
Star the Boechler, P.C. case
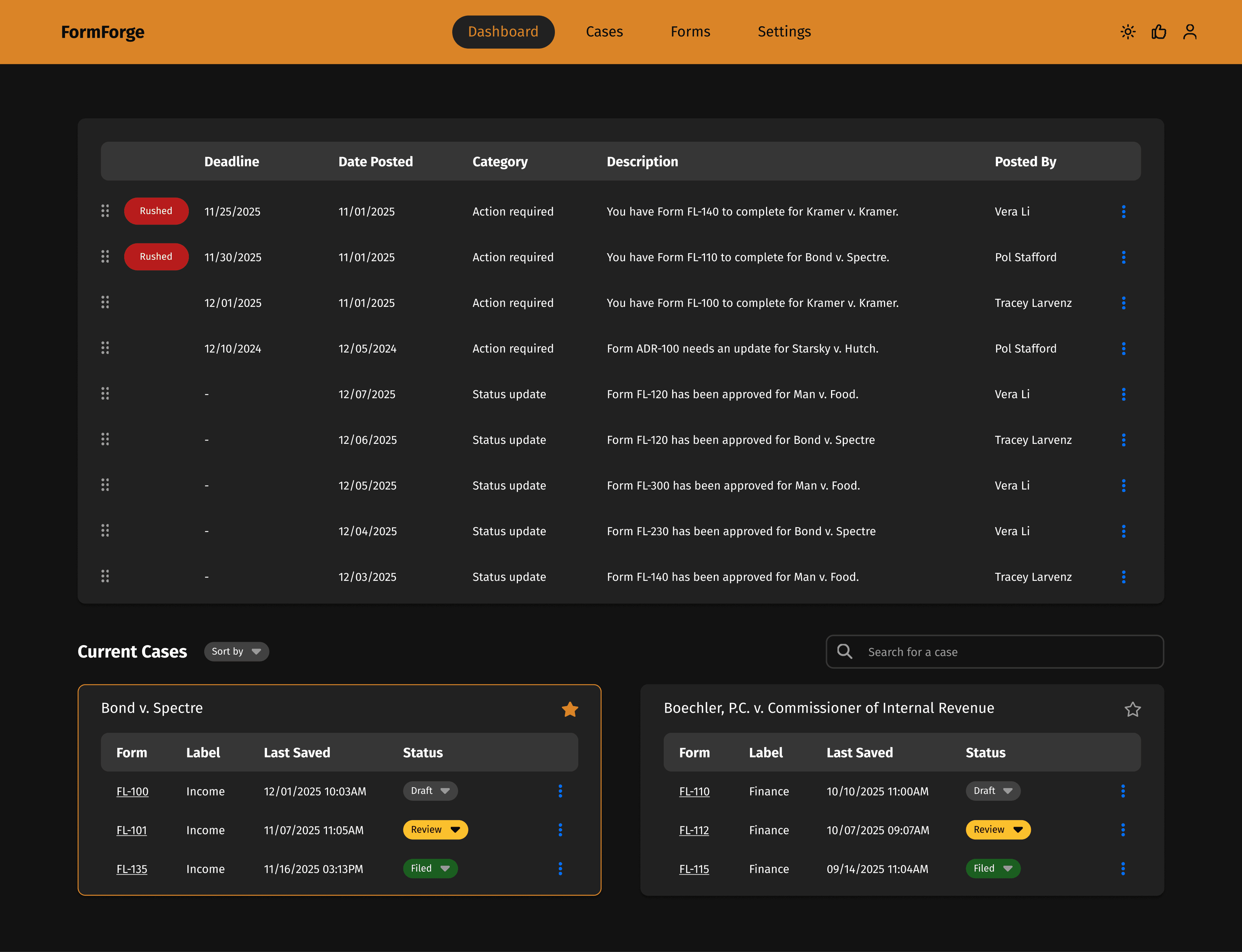click(x=1132, y=709)
